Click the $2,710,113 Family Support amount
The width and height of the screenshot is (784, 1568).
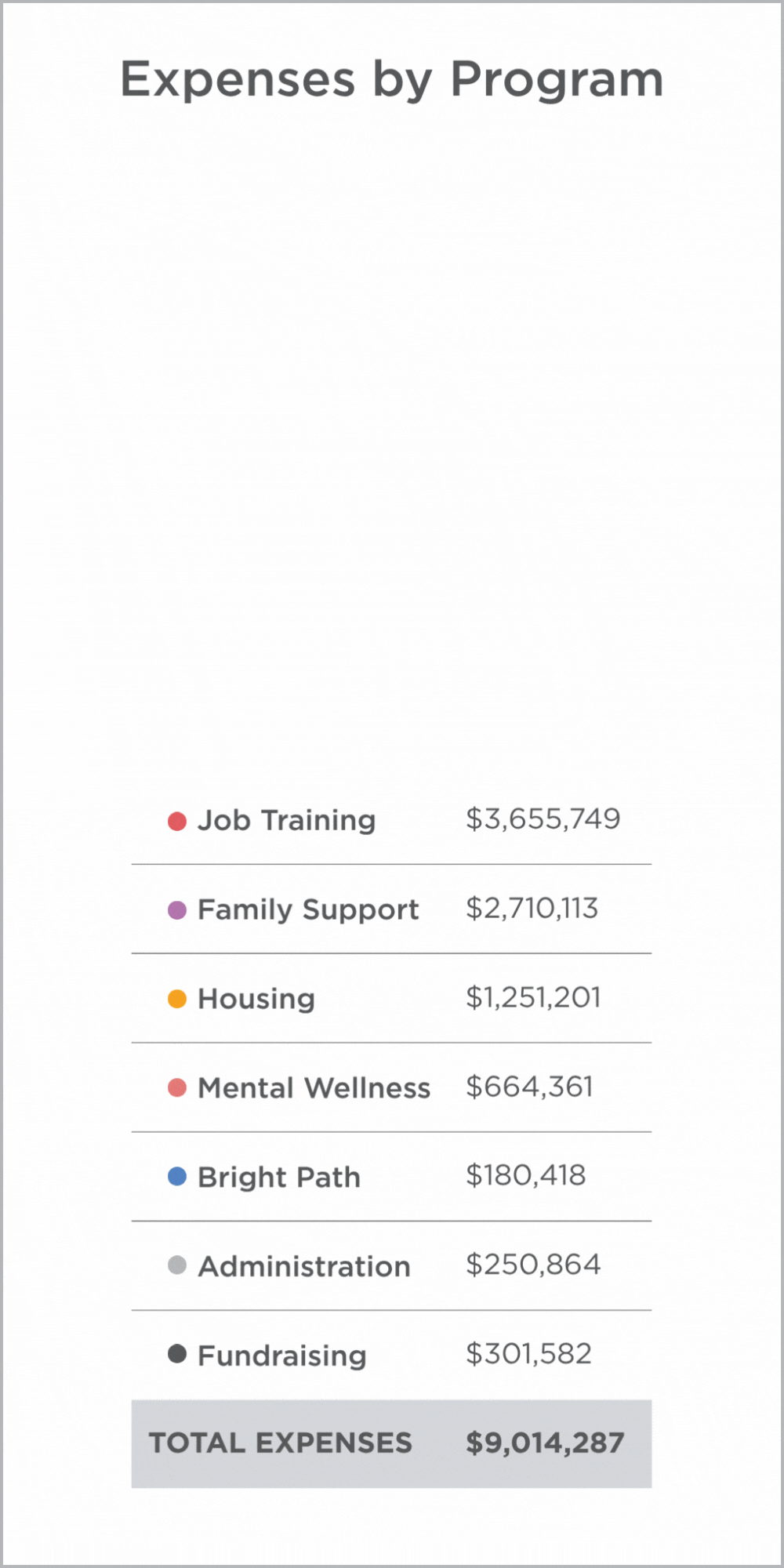coord(532,909)
